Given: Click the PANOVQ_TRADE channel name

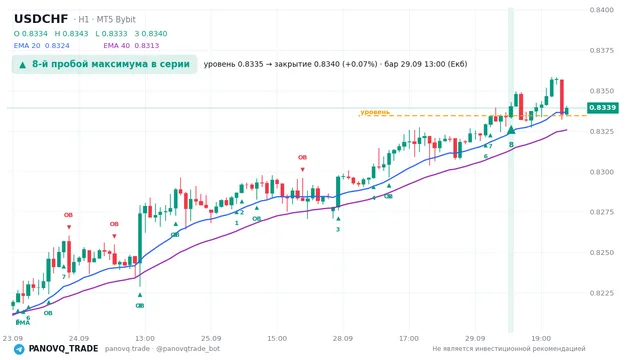Looking at the screenshot, I should pyautogui.click(x=63, y=349).
